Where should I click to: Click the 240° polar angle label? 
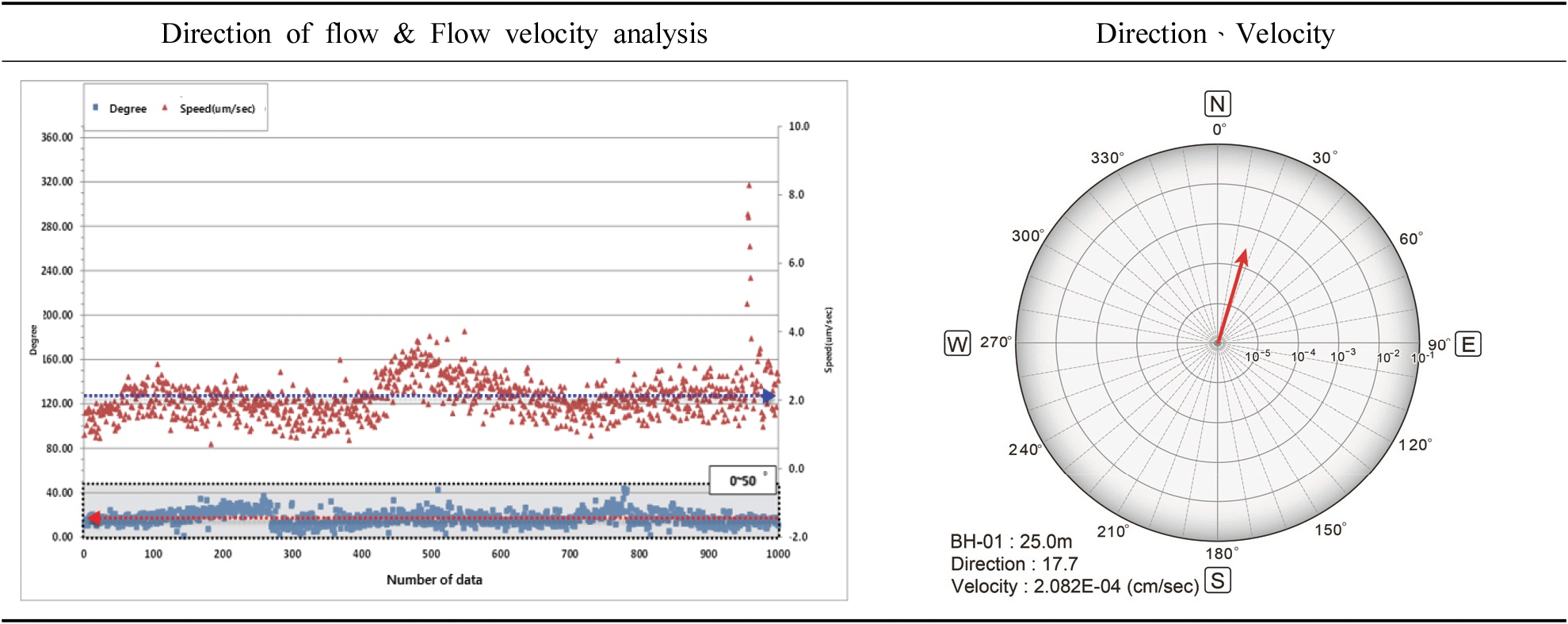(1025, 450)
